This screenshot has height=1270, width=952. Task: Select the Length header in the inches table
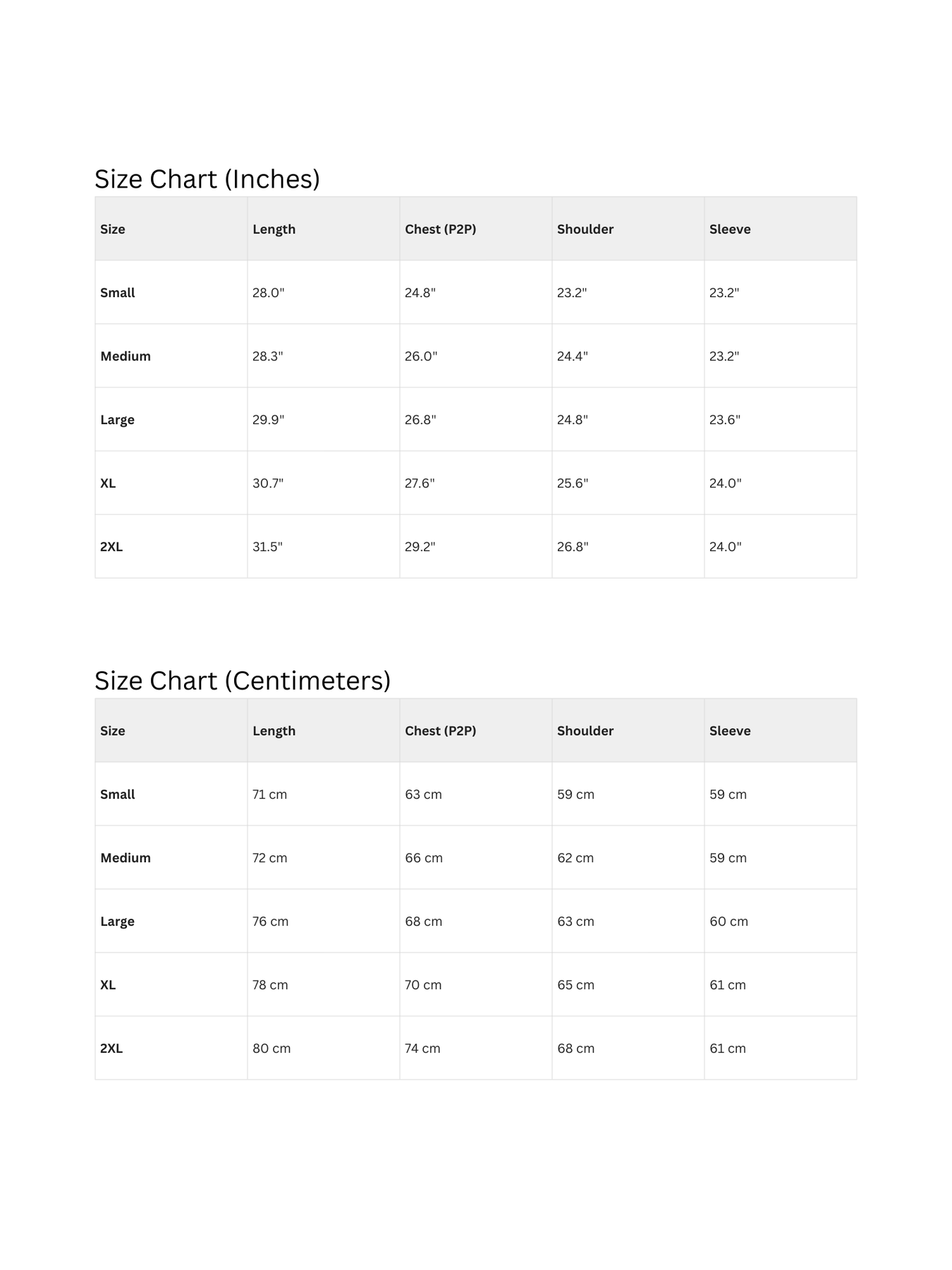274,229
